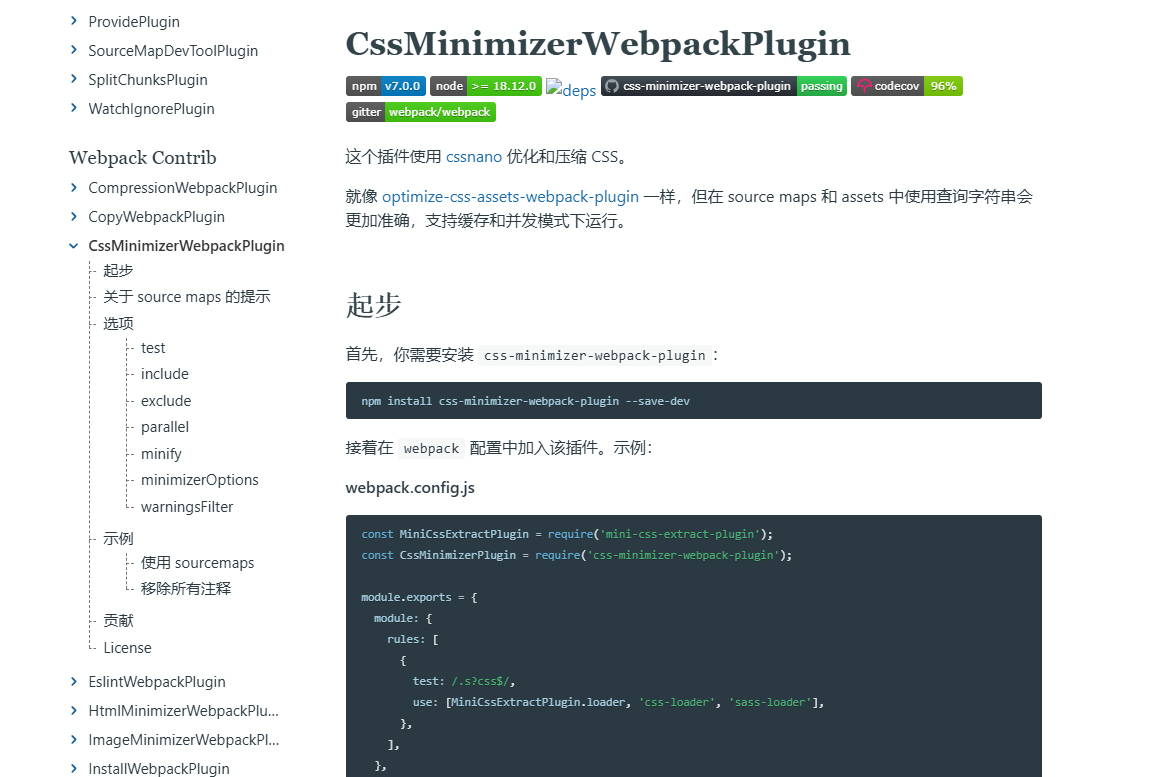Expand the SourceMapDevToolPlugin chevron
Screen dimensions: 1155x777
click(74, 50)
